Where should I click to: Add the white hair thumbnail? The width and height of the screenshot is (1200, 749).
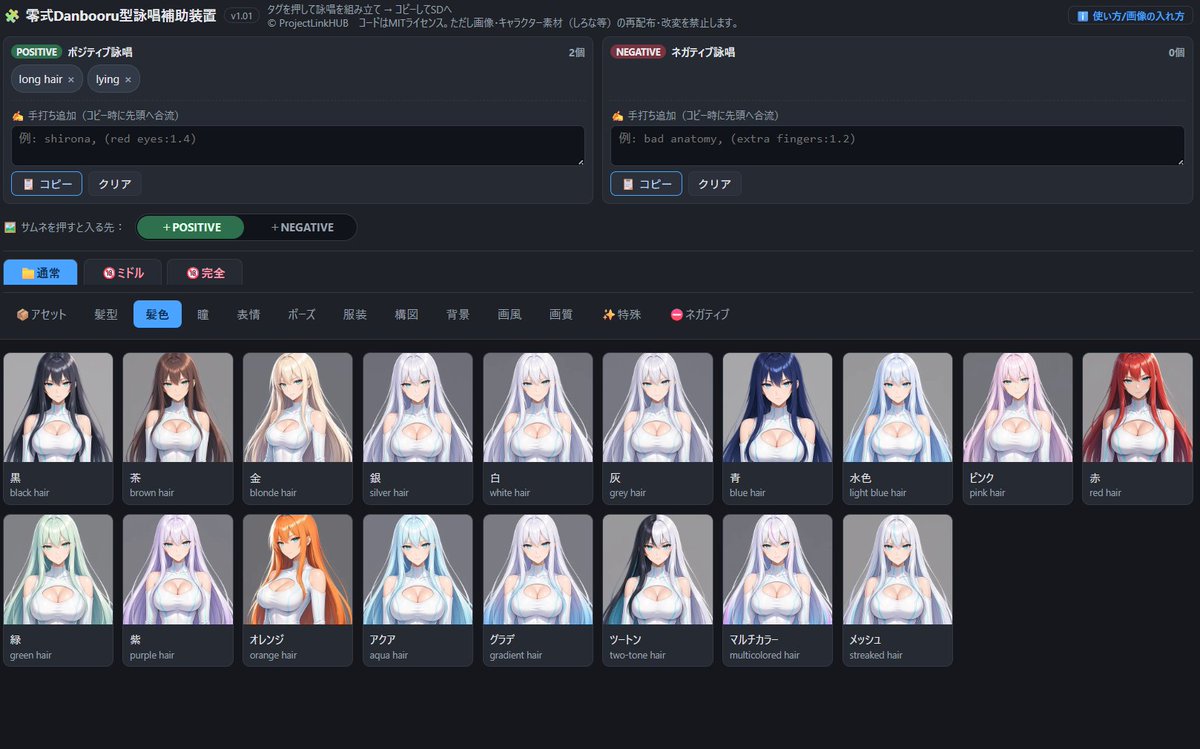click(x=538, y=428)
